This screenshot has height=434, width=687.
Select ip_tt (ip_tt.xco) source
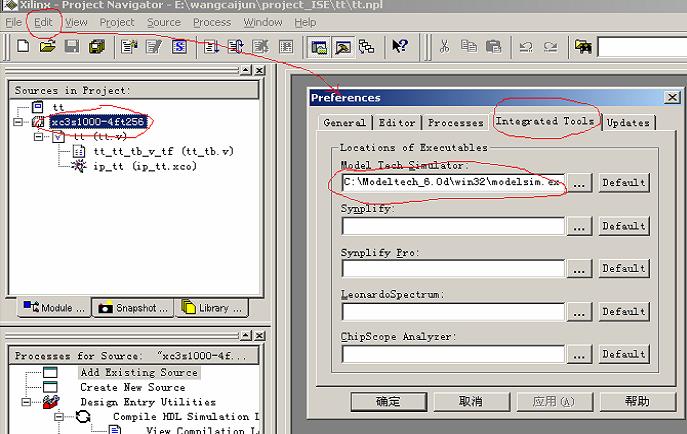pyautogui.click(x=145, y=166)
